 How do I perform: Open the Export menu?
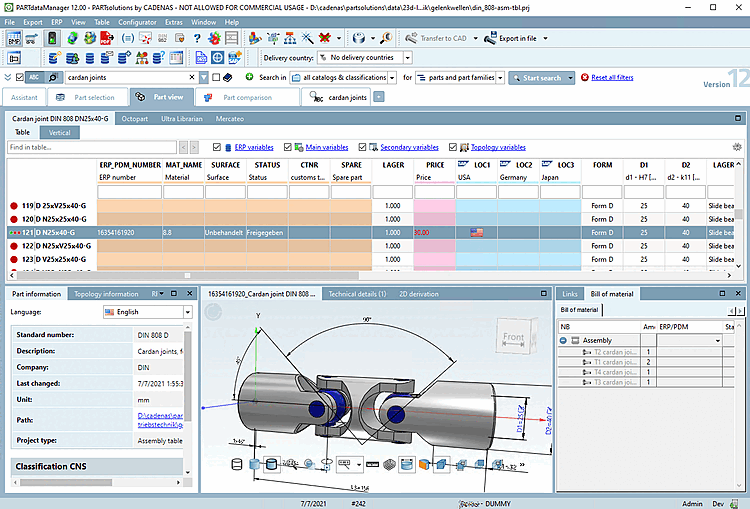coord(33,22)
